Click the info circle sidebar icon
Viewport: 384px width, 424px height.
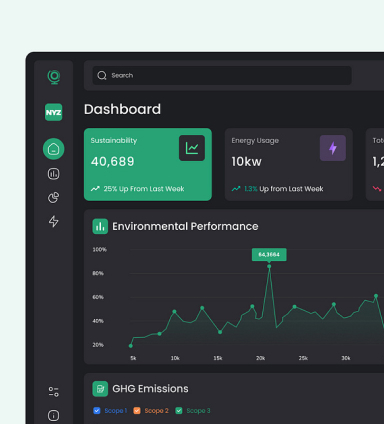(x=54, y=416)
